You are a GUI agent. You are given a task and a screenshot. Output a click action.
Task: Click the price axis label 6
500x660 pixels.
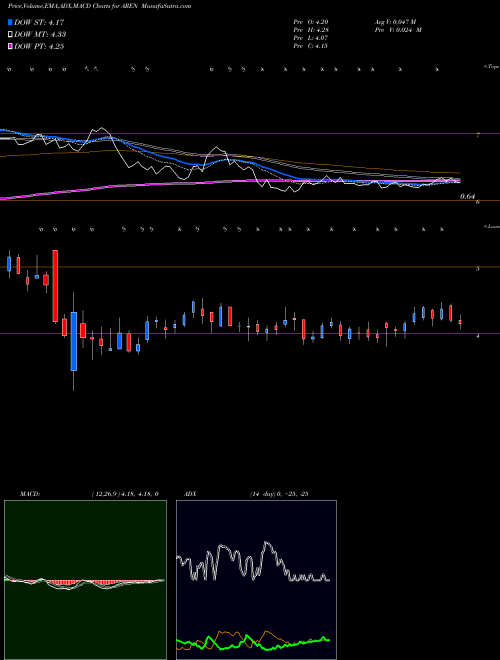pos(478,202)
